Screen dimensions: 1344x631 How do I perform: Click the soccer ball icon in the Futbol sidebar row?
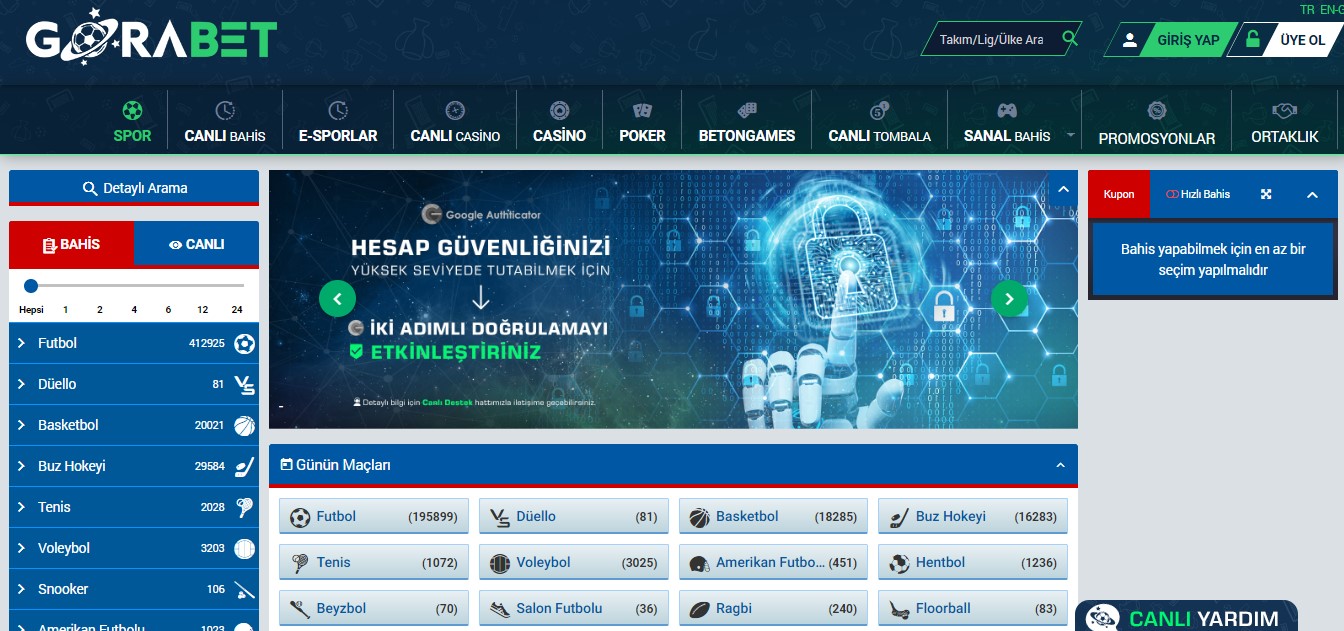pos(244,344)
